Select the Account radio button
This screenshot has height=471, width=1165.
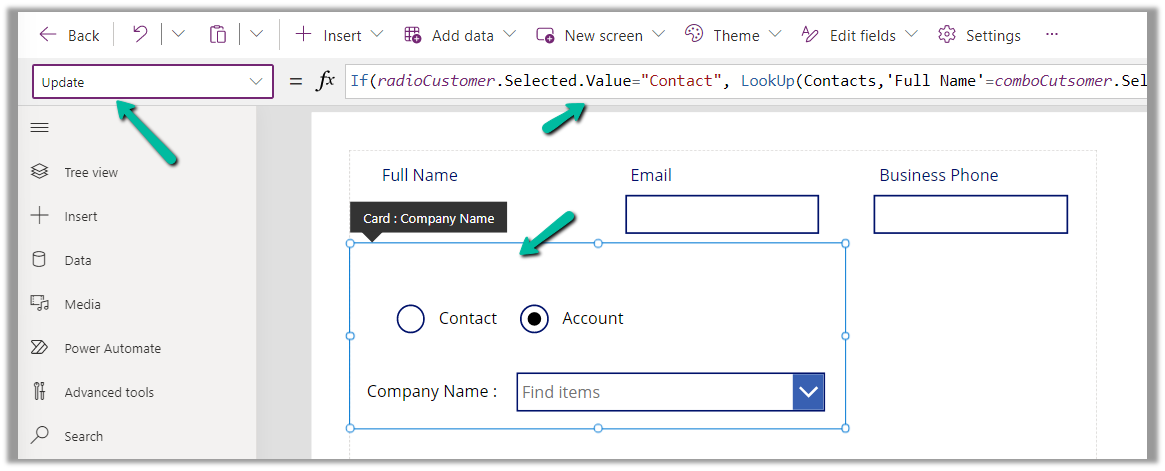point(535,319)
